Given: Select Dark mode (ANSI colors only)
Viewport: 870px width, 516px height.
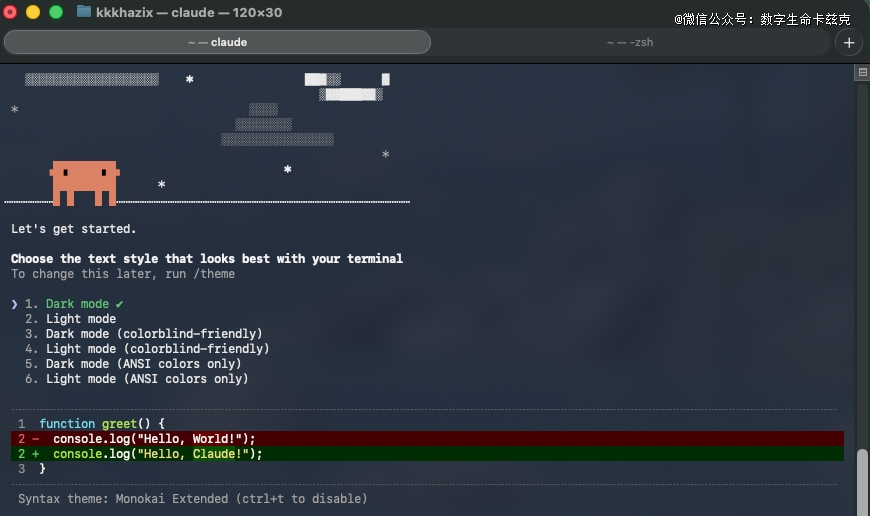Looking at the screenshot, I should [143, 364].
